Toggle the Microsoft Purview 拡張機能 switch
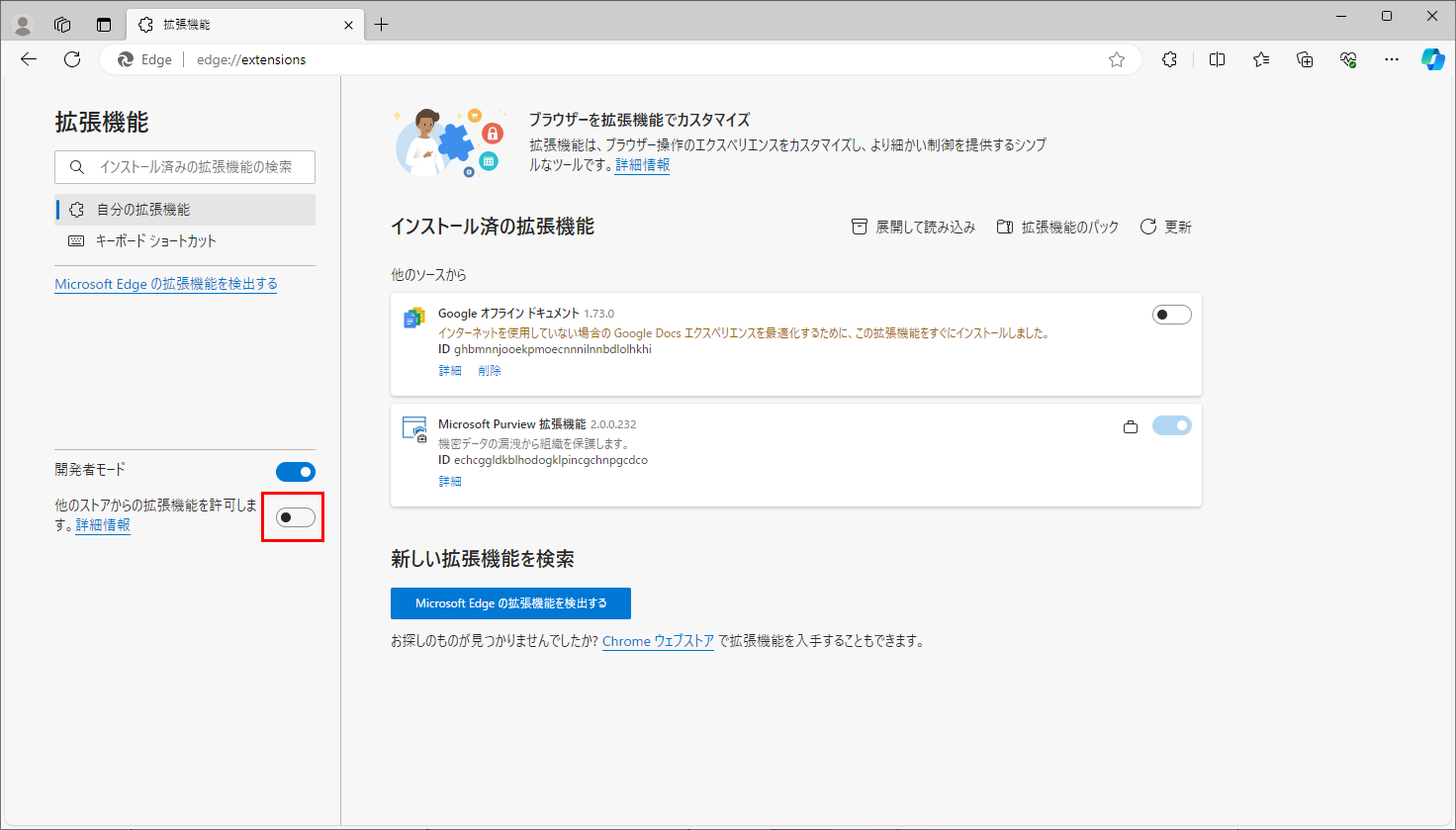The image size is (1456, 830). pos(1172,425)
